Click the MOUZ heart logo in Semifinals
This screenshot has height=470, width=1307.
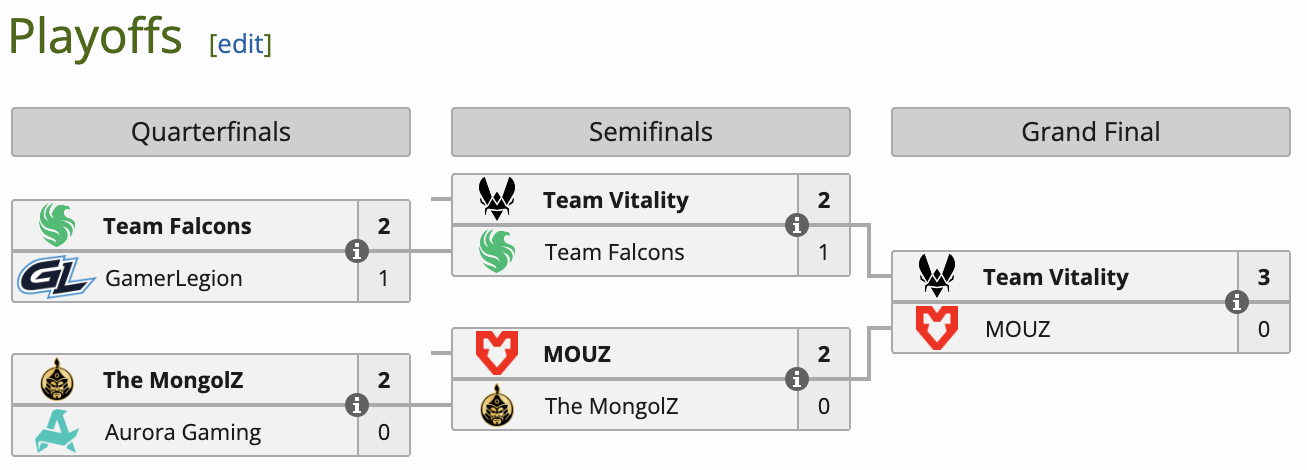pos(497,354)
